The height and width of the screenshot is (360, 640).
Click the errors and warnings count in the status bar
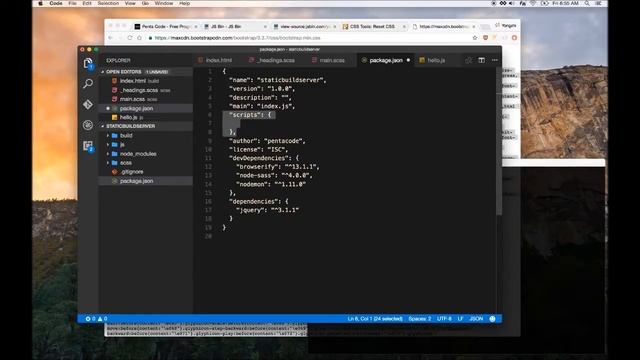pos(96,319)
